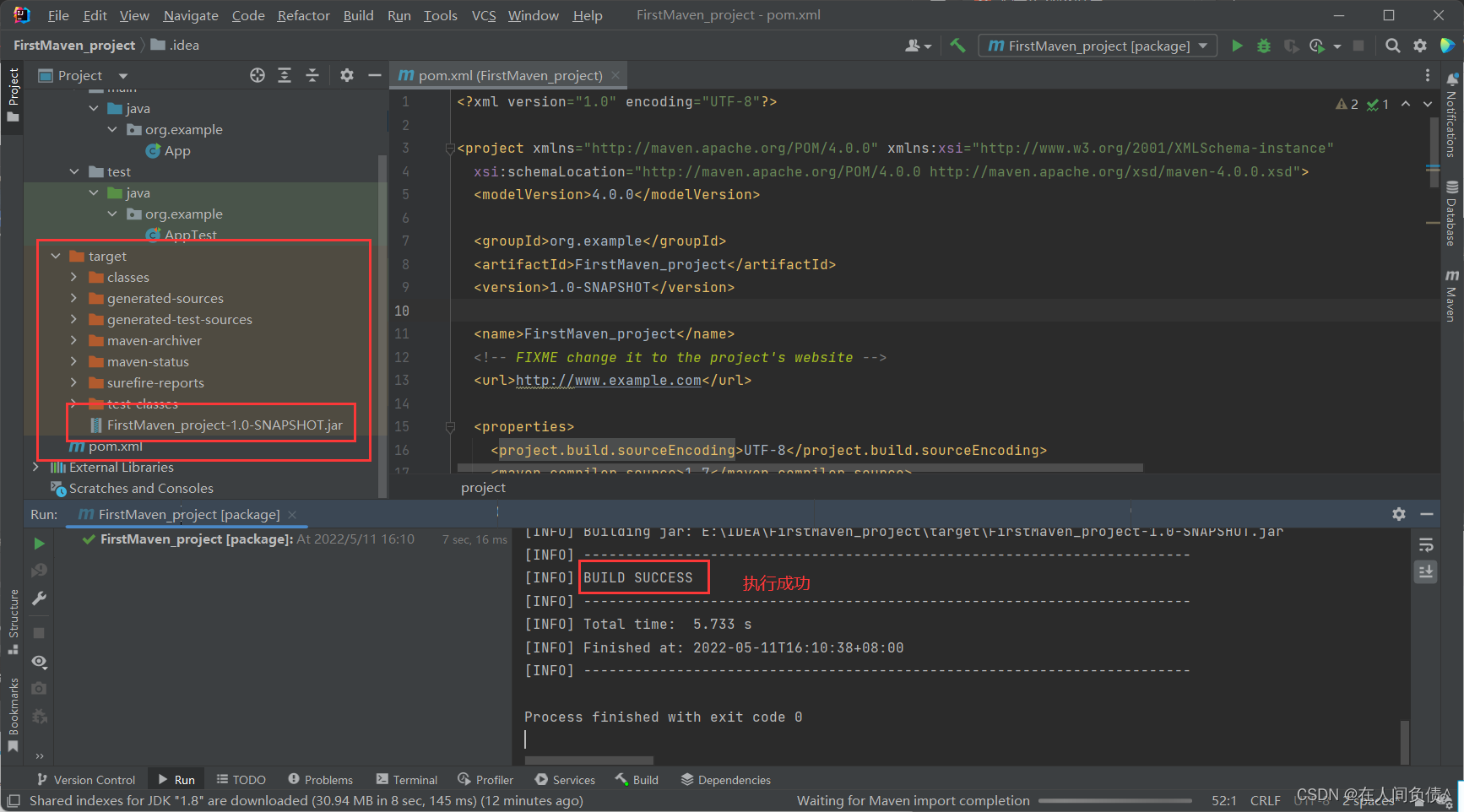Open Search Everywhere magnifier
The image size is (1464, 812).
(1393, 46)
